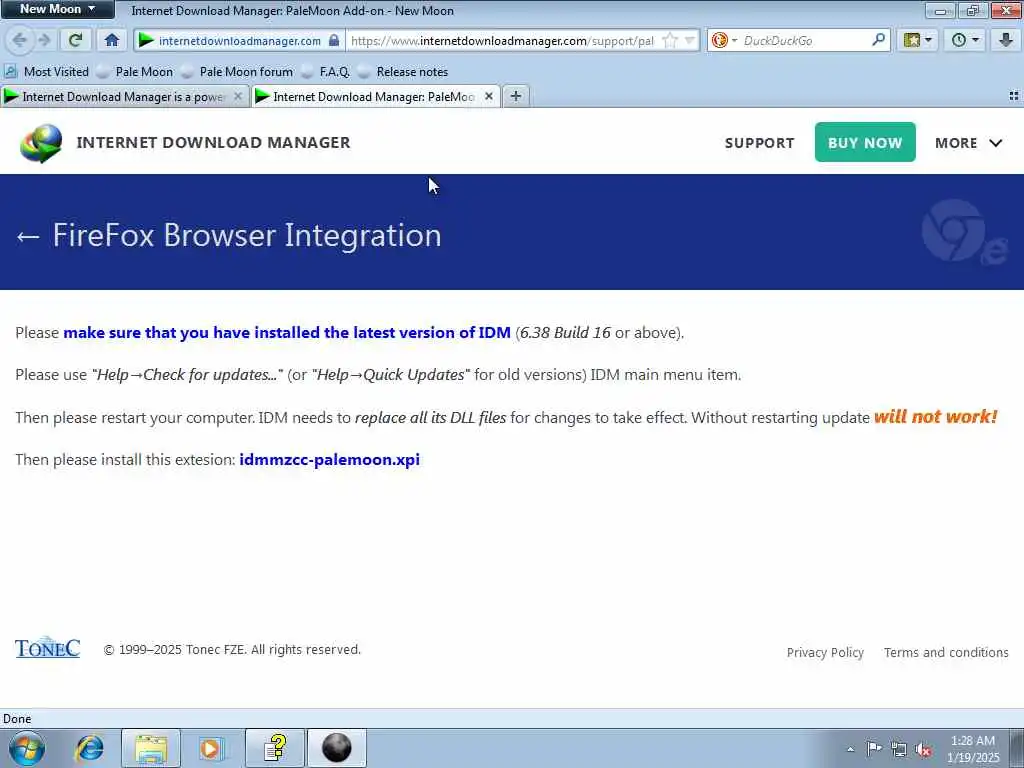Screen dimensions: 1024x768
Task: Close the PaleMoon Add-on tab
Action: point(488,97)
